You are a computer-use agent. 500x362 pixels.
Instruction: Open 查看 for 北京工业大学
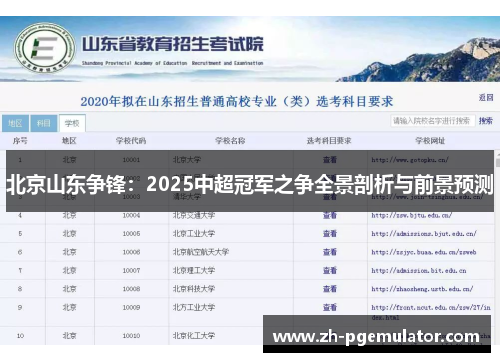click(330, 234)
